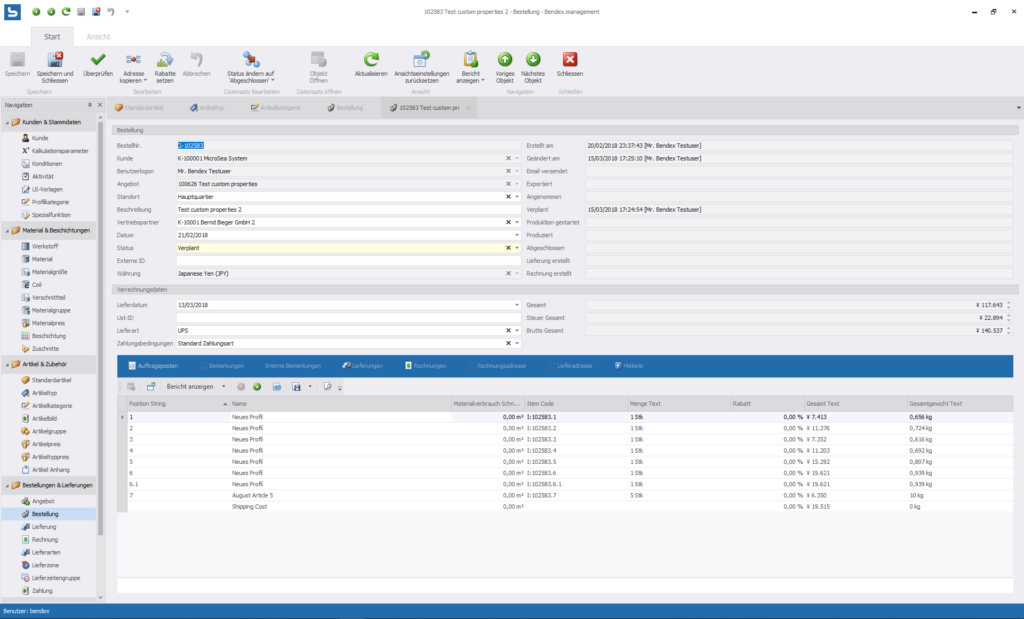Open the Status dropdown showing Verplant
The image size is (1024, 619).
click(517, 247)
